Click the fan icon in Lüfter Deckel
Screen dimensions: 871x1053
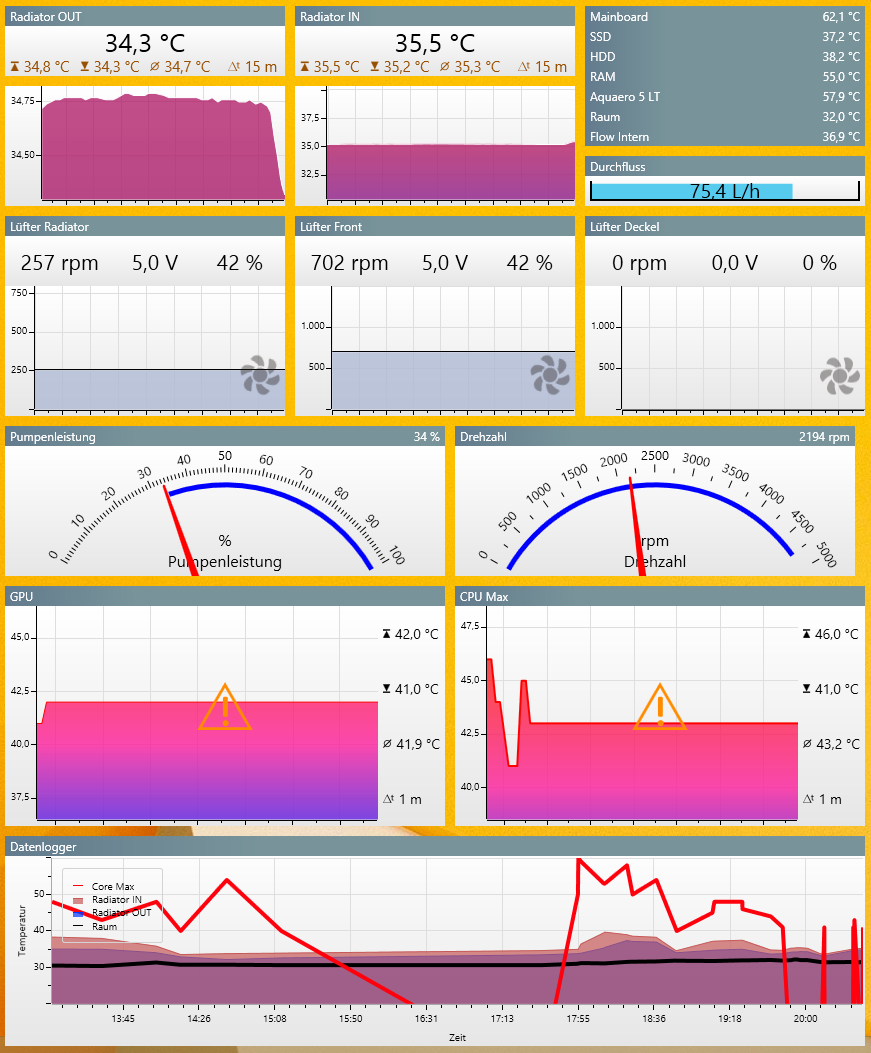(x=839, y=376)
